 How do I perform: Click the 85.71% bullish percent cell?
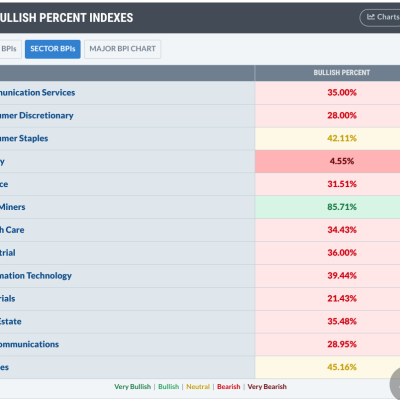pyautogui.click(x=328, y=207)
